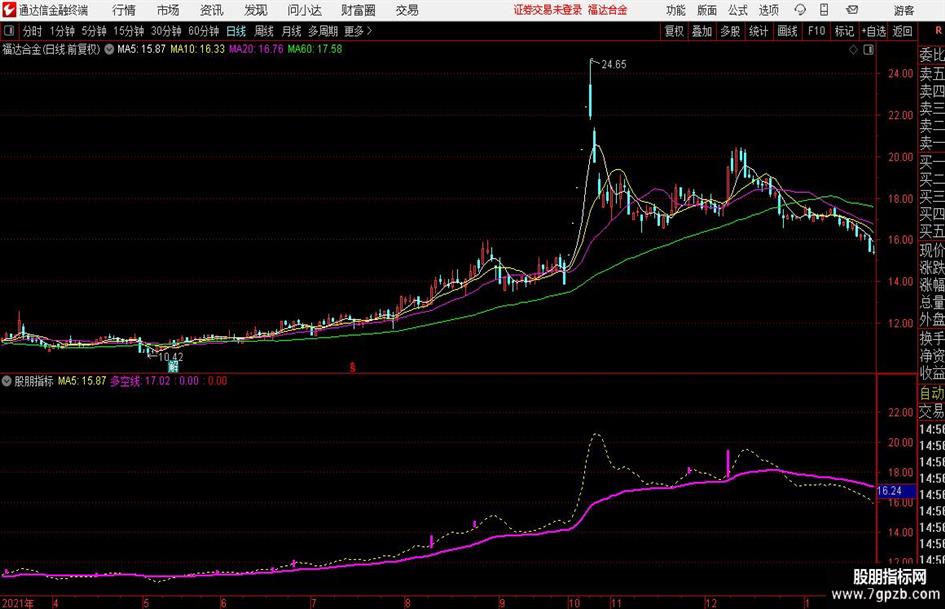Screen dimensions: 945x609
Task: Click the 多空线: 17.02 indicator value
Action: pos(140,381)
